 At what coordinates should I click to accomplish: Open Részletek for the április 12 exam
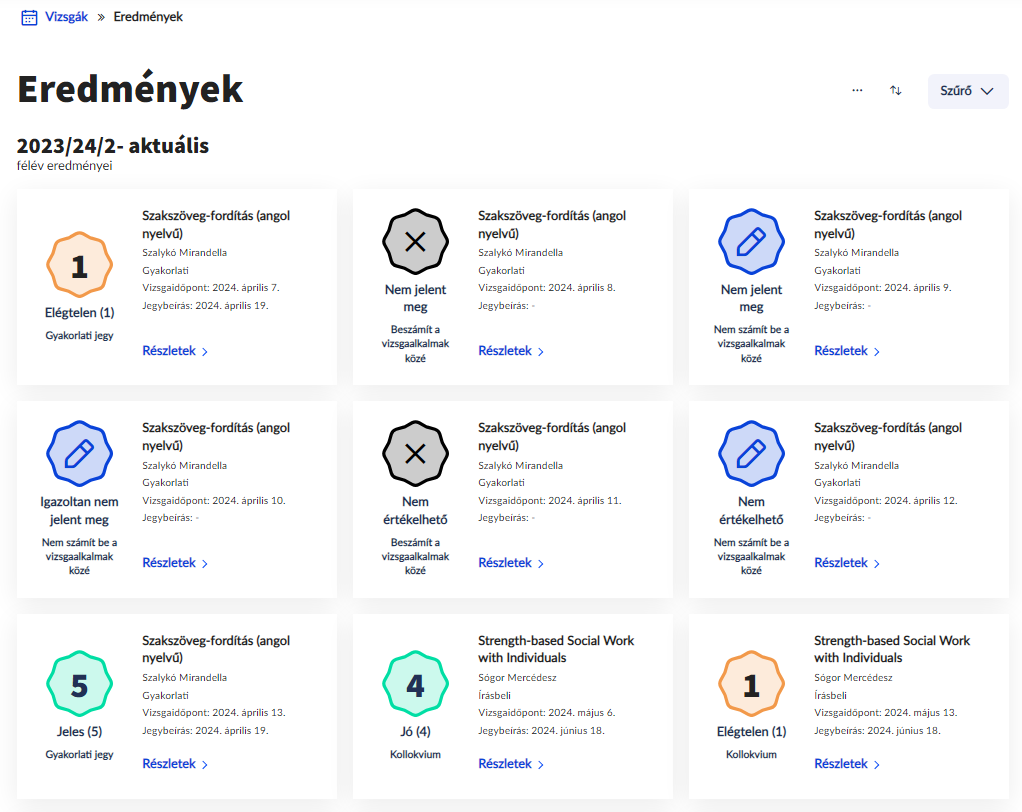click(847, 563)
